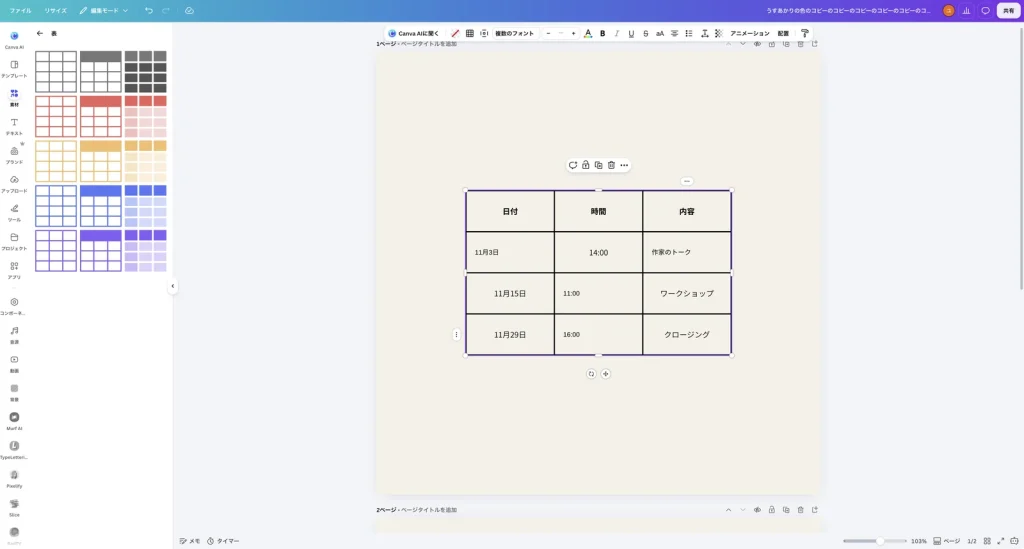Toggle bold formatting
1024x549 pixels.
click(x=602, y=33)
